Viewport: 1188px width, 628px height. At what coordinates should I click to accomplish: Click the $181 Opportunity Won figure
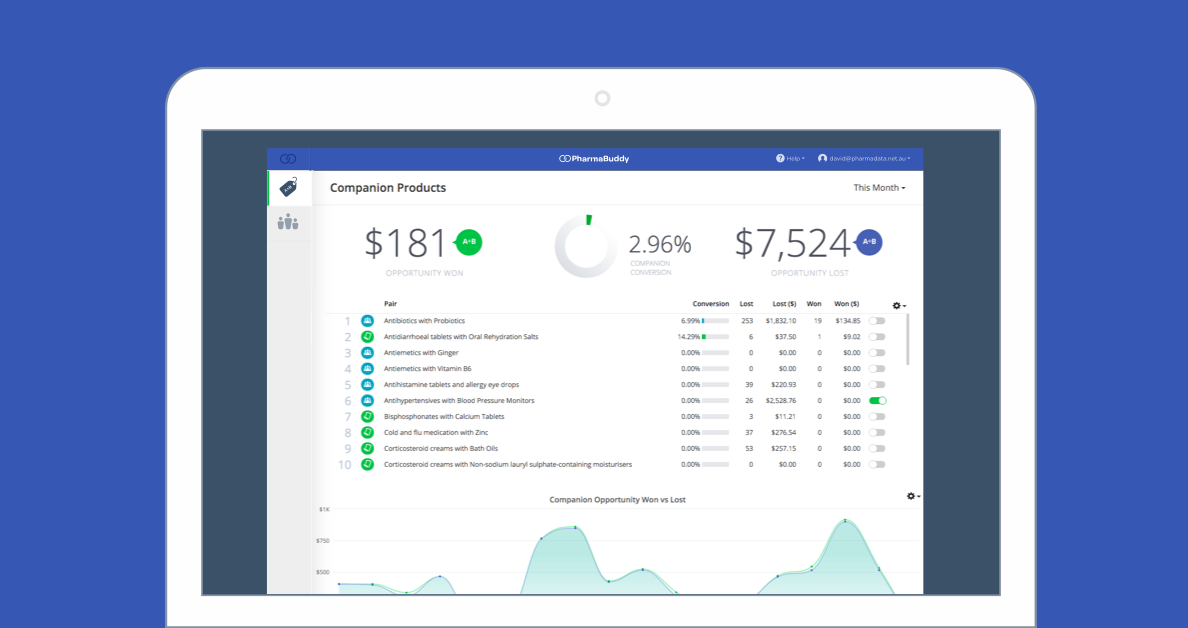407,244
